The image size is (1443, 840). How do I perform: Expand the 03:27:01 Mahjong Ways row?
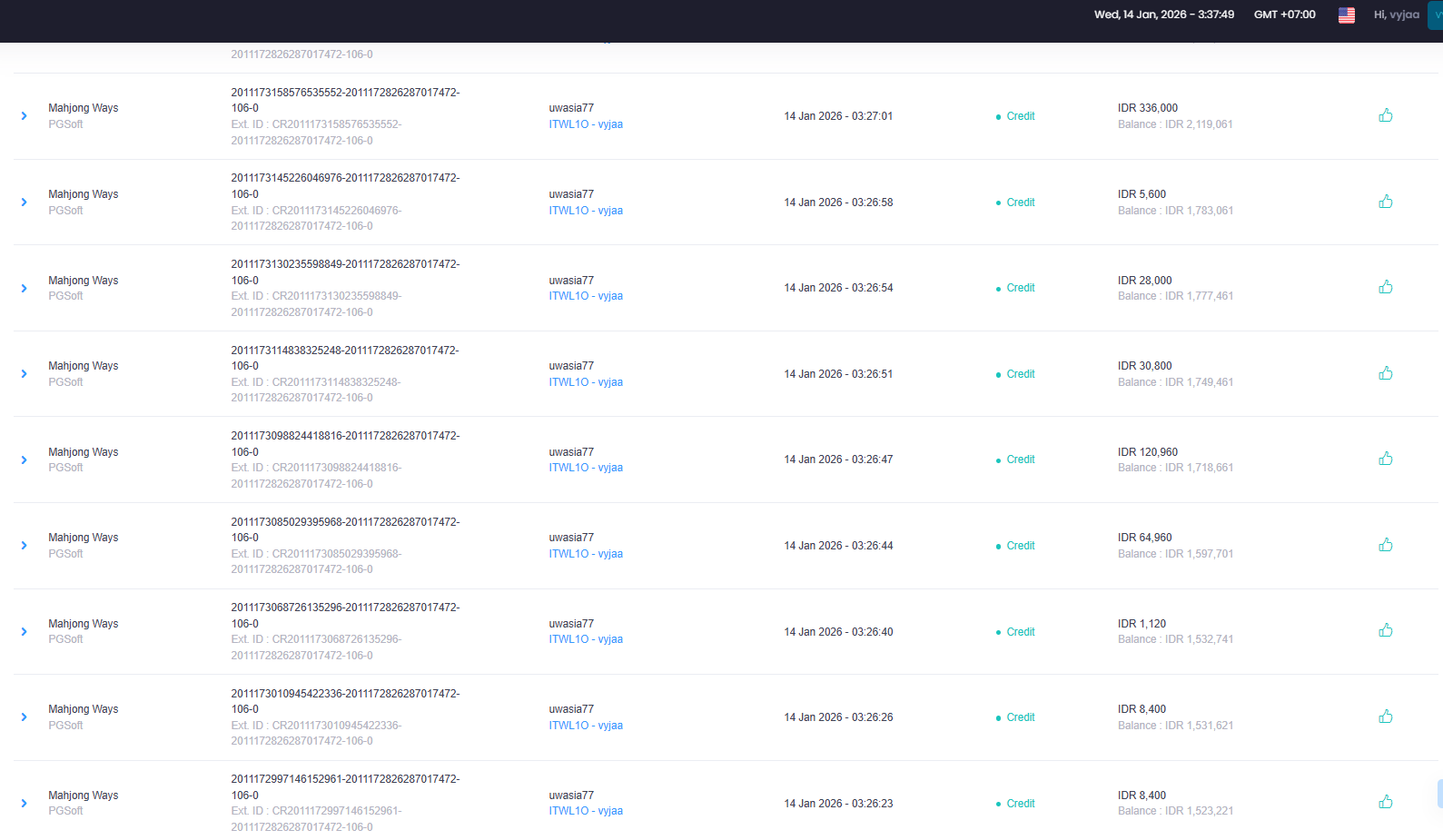tap(25, 116)
